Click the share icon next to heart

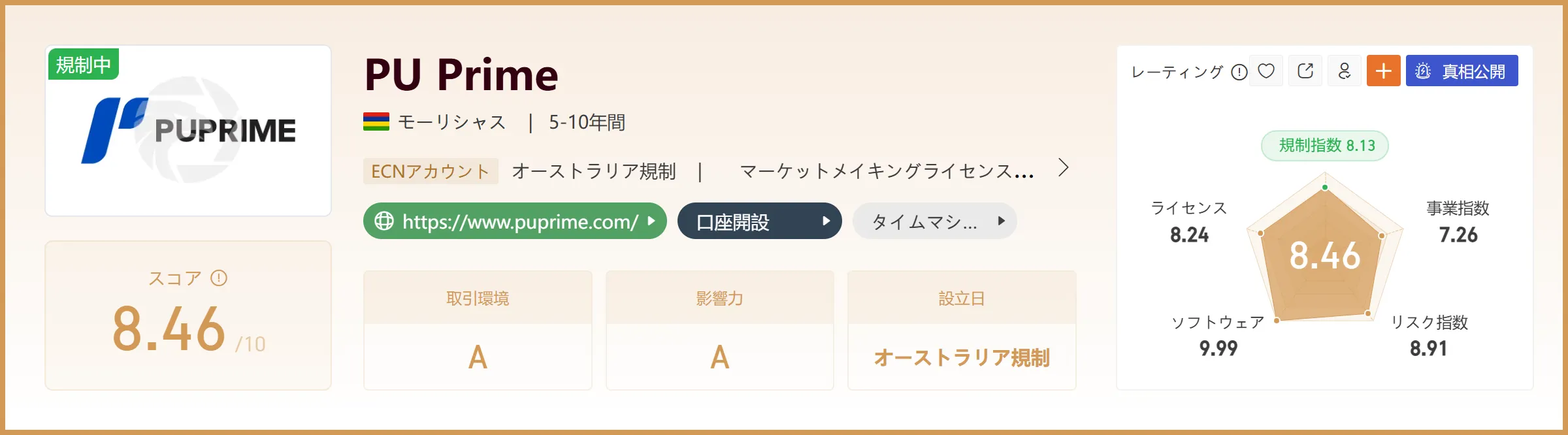(1305, 71)
